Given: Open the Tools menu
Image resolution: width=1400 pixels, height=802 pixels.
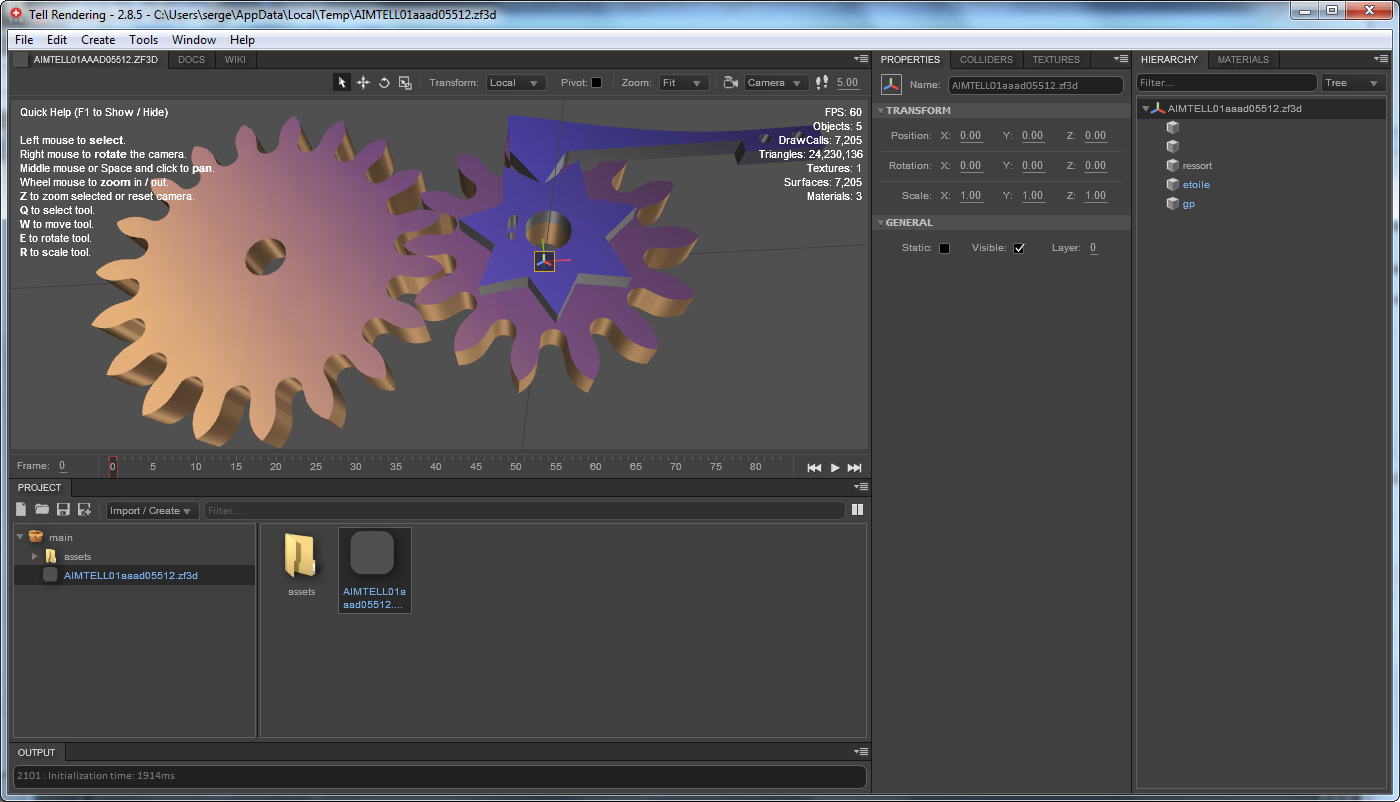Looking at the screenshot, I should click(x=143, y=40).
